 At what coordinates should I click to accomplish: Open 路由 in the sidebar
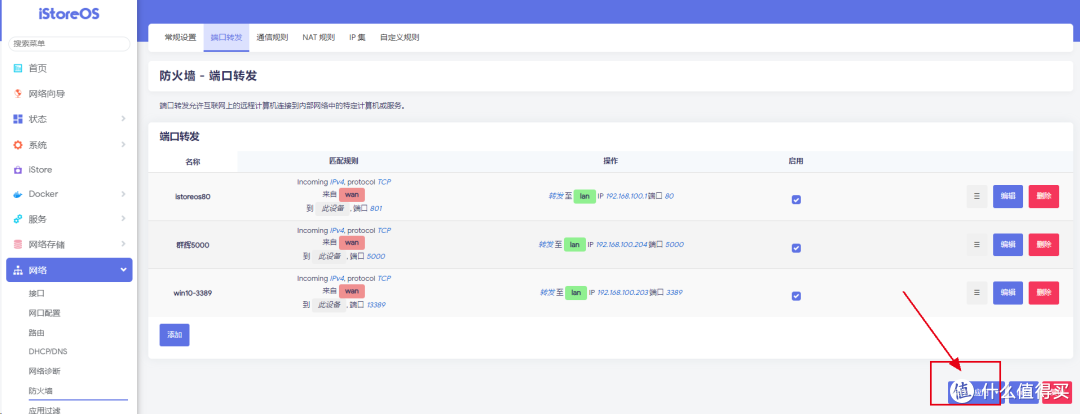[37, 332]
